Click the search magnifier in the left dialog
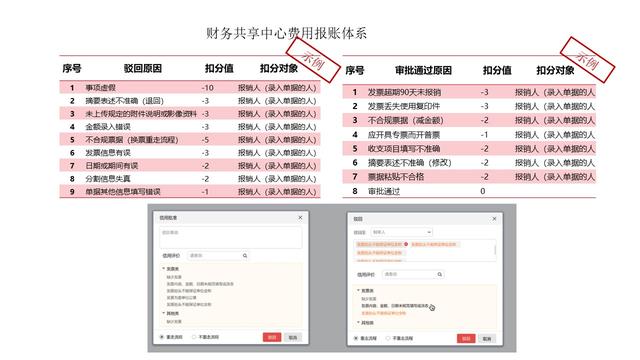 pyautogui.click(x=245, y=256)
